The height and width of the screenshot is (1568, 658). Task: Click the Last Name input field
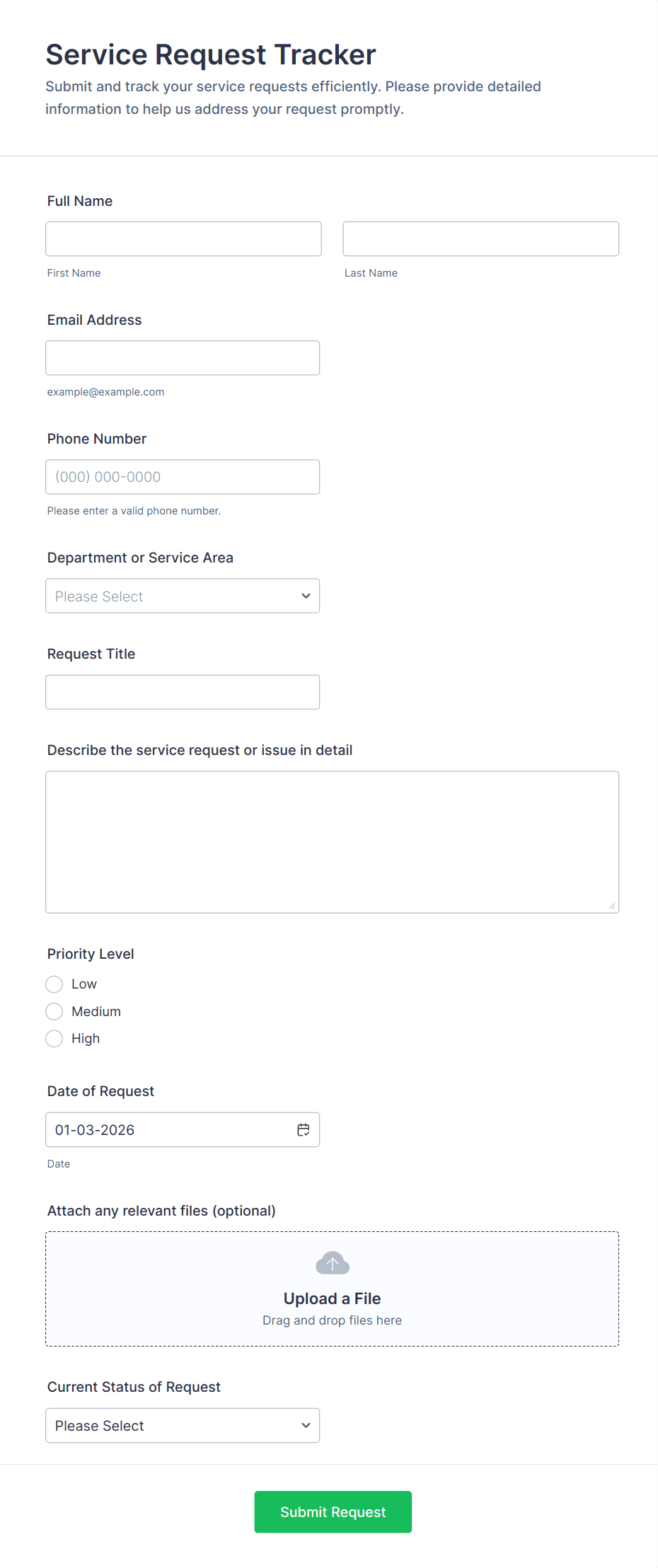tap(480, 238)
